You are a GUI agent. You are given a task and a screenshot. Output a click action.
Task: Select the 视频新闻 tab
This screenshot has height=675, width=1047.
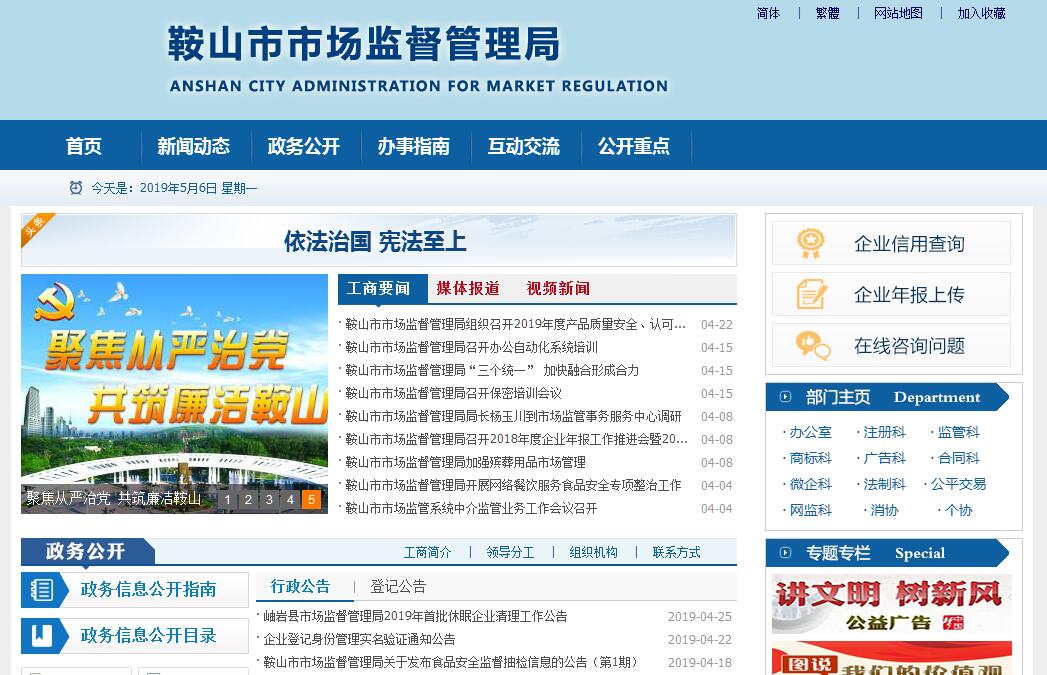point(558,288)
